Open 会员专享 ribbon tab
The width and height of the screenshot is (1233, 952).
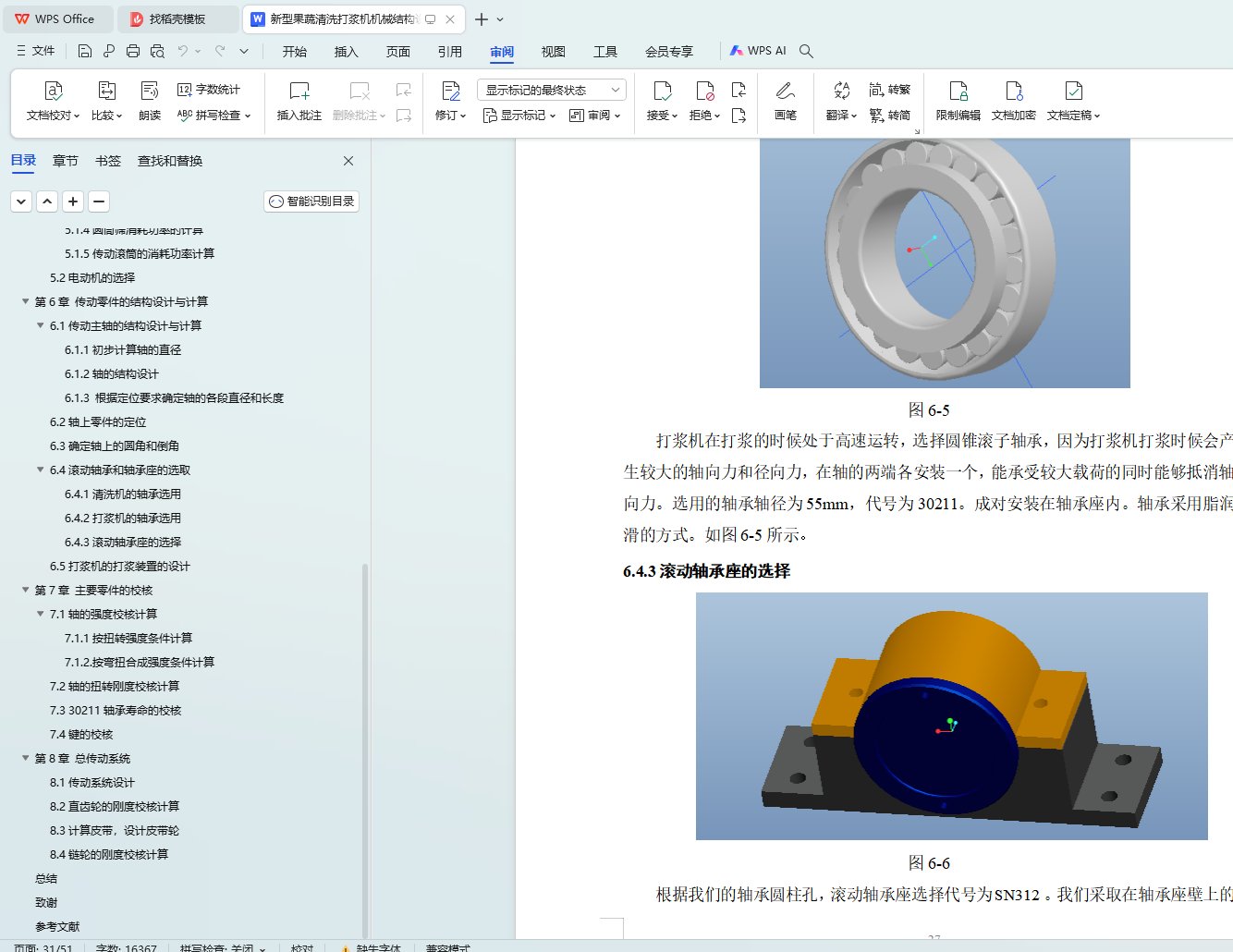(669, 52)
